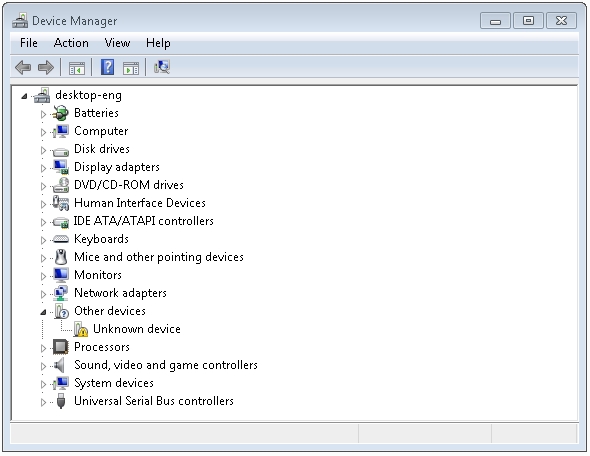Open the File menu
590x456 pixels.
click(x=29, y=43)
